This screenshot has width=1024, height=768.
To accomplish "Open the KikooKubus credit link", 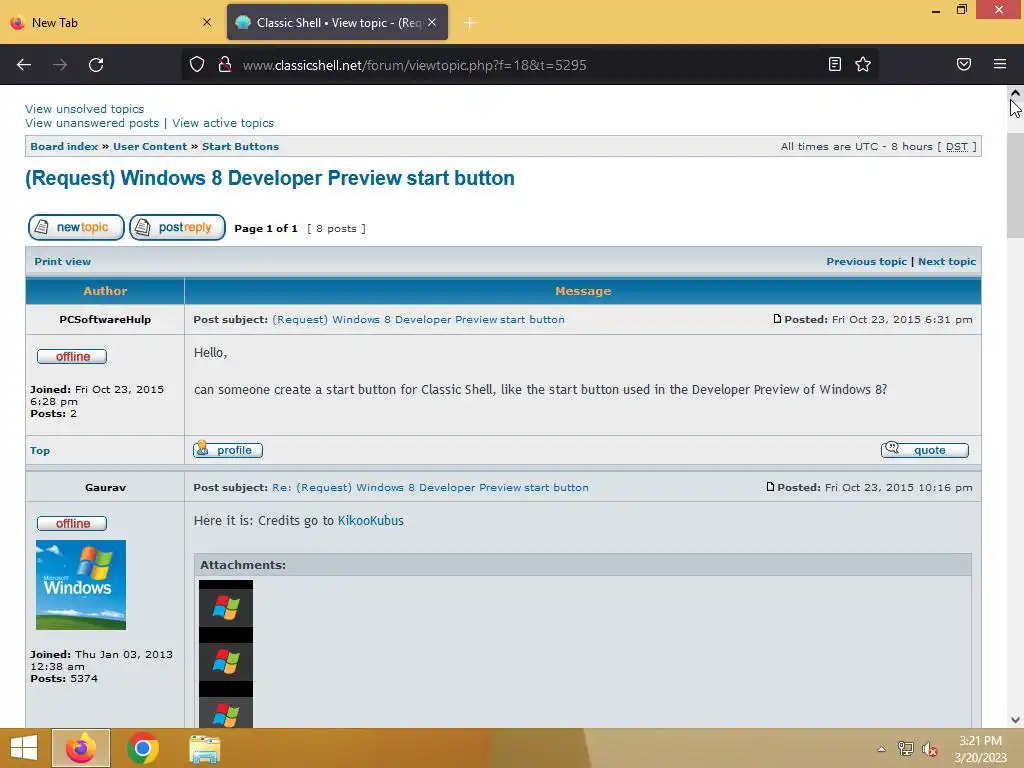I will (x=371, y=520).
